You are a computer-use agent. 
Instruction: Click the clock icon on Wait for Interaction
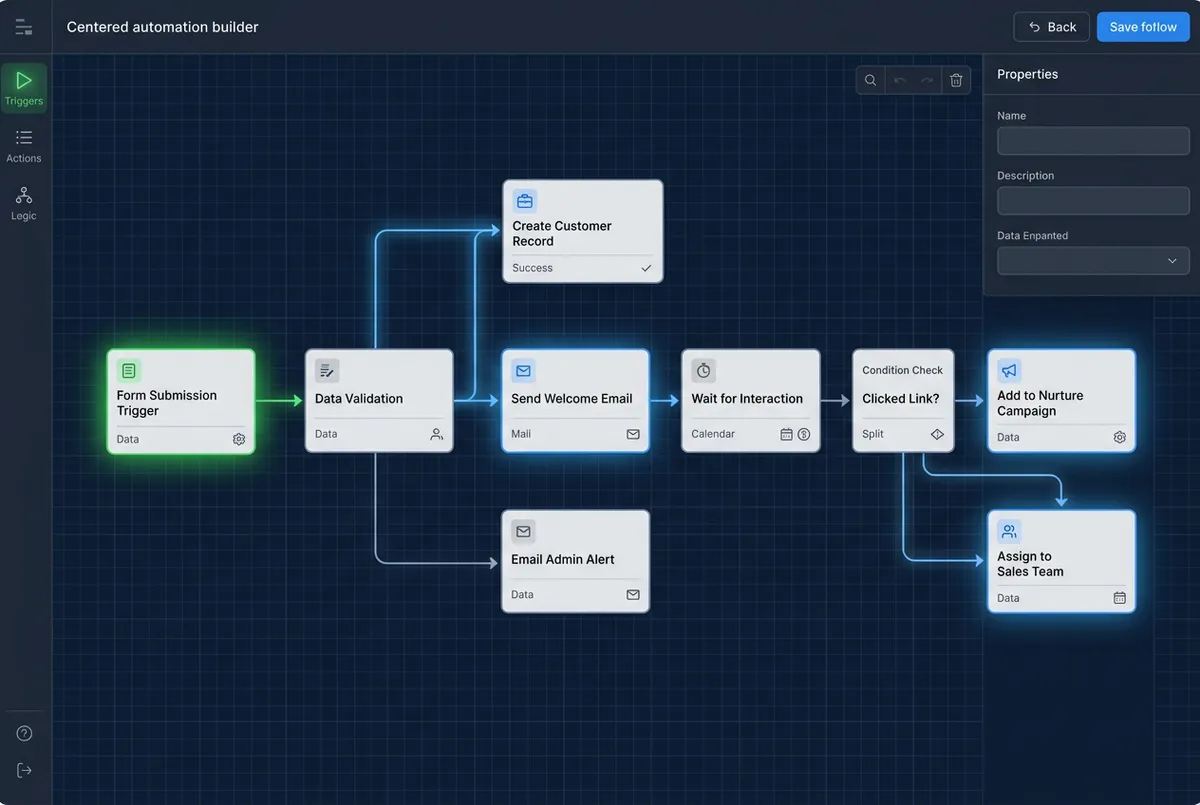tap(704, 371)
